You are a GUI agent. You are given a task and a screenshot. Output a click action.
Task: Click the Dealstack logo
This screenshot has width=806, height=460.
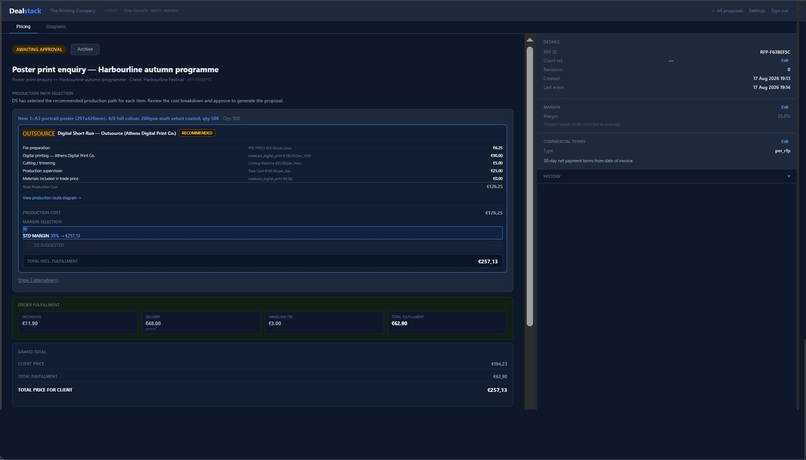coord(25,11)
